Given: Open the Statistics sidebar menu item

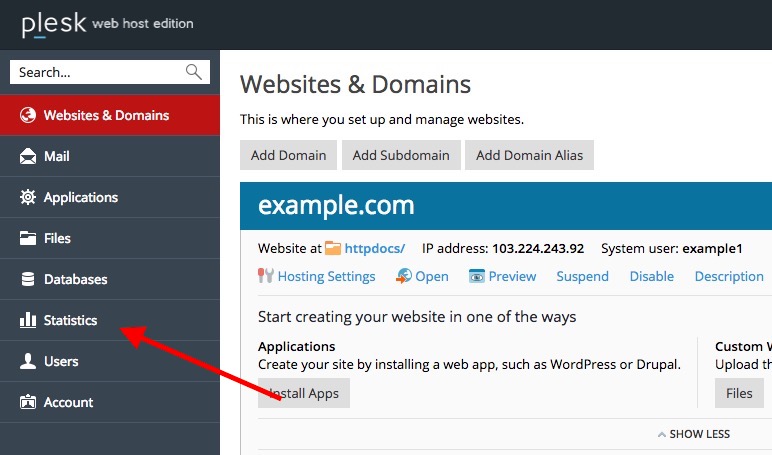Looking at the screenshot, I should tap(70, 320).
